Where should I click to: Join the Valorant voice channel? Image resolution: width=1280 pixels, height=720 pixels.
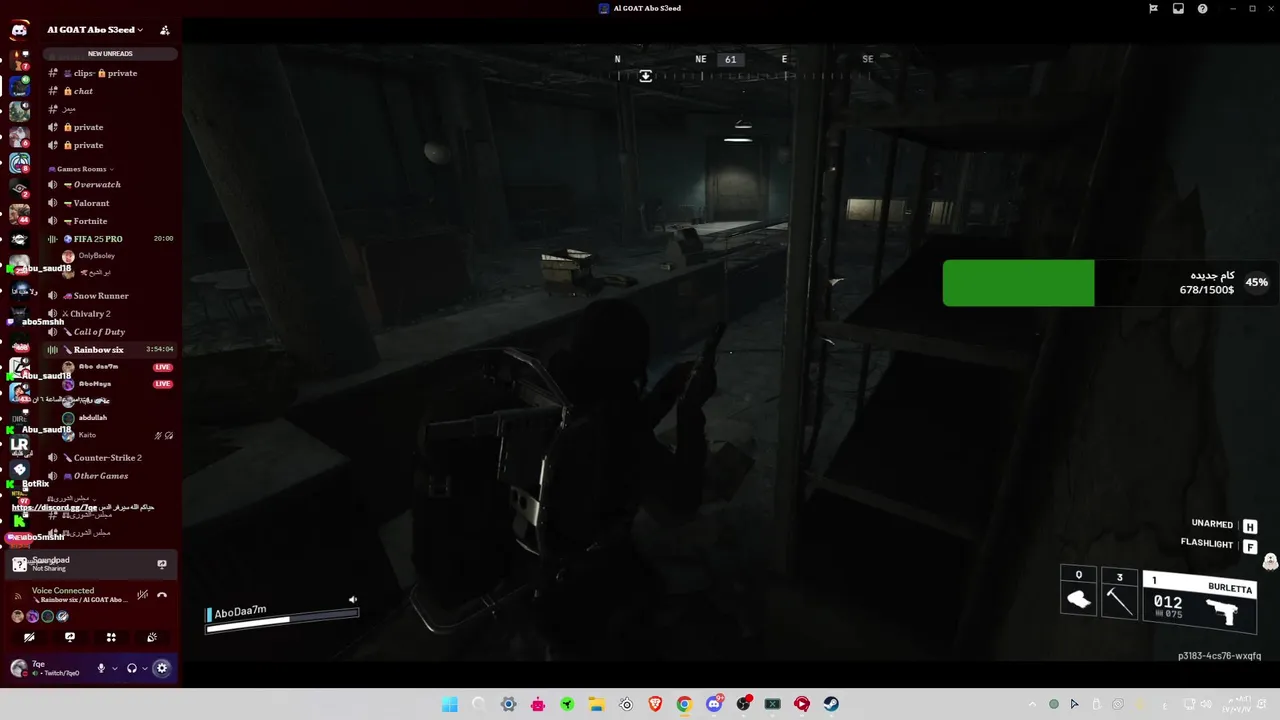tap(110, 203)
